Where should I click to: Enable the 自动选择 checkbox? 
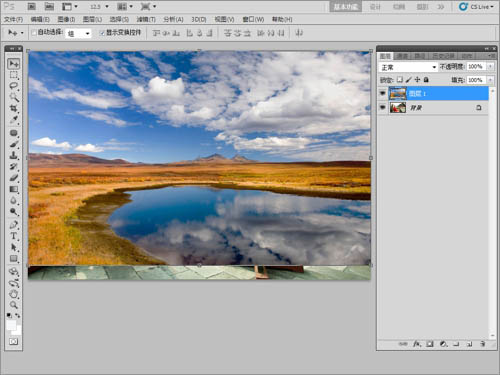34,33
